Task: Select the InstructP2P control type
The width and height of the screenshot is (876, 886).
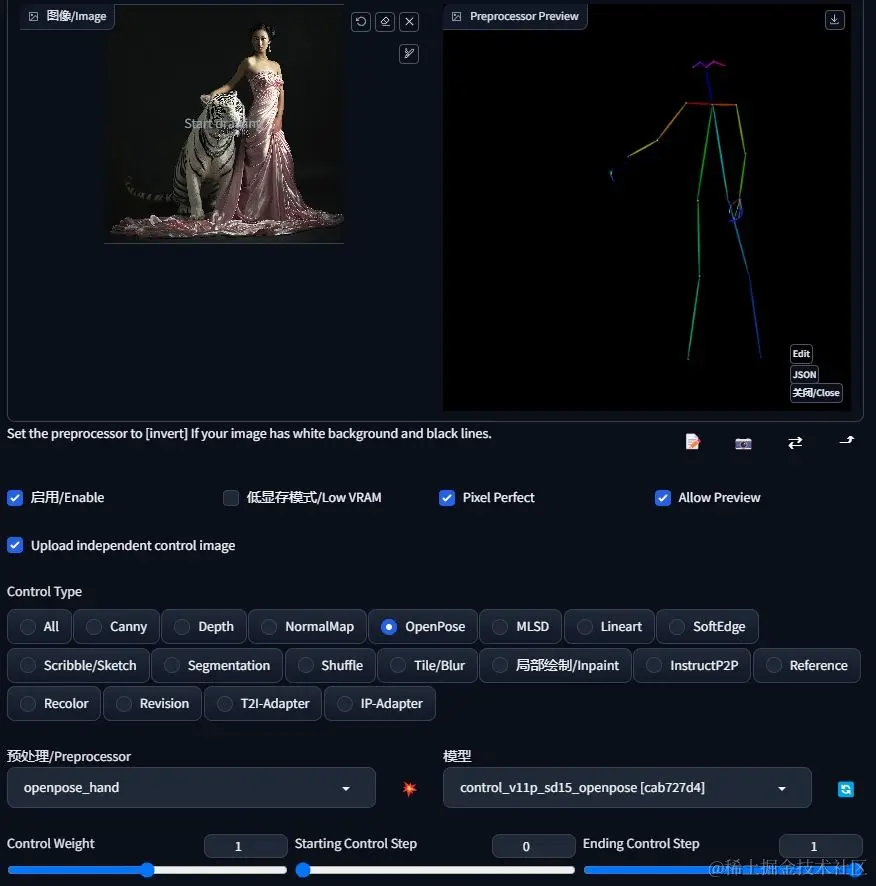Action: click(x=692, y=666)
